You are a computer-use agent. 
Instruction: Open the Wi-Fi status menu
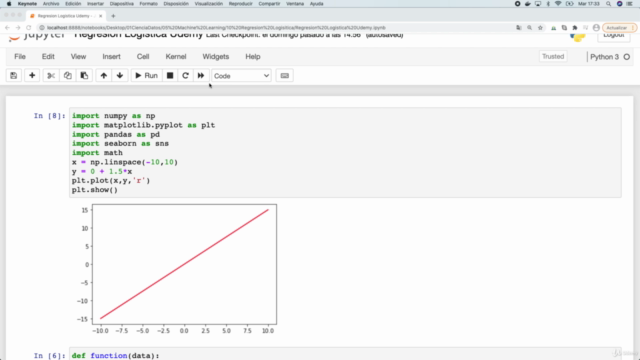pyautogui.click(x=558, y=4)
